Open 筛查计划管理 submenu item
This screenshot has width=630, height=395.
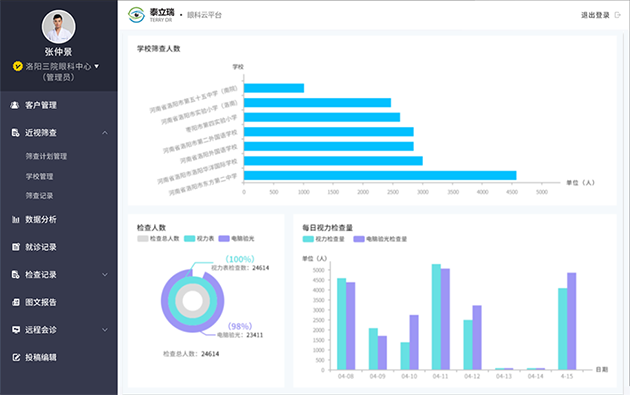tap(46, 156)
